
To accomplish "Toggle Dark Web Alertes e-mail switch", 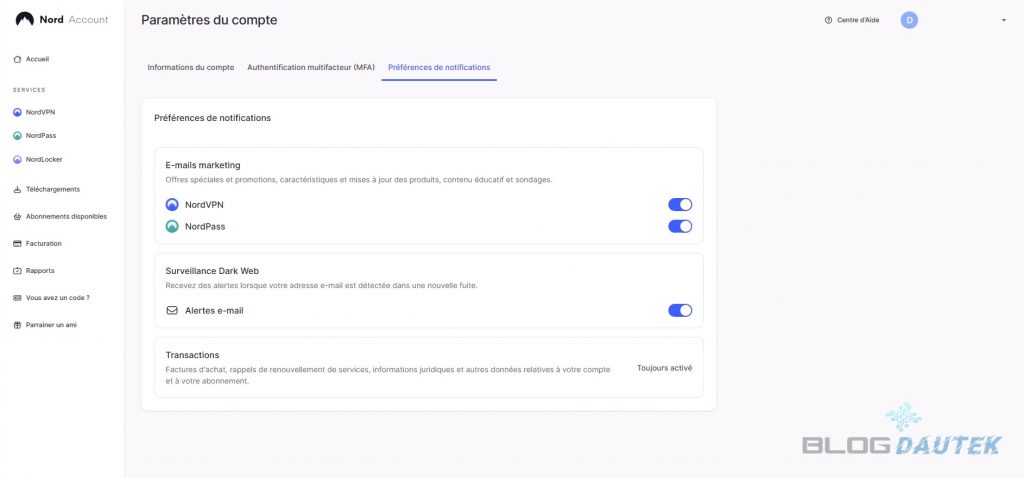I will coord(680,310).
